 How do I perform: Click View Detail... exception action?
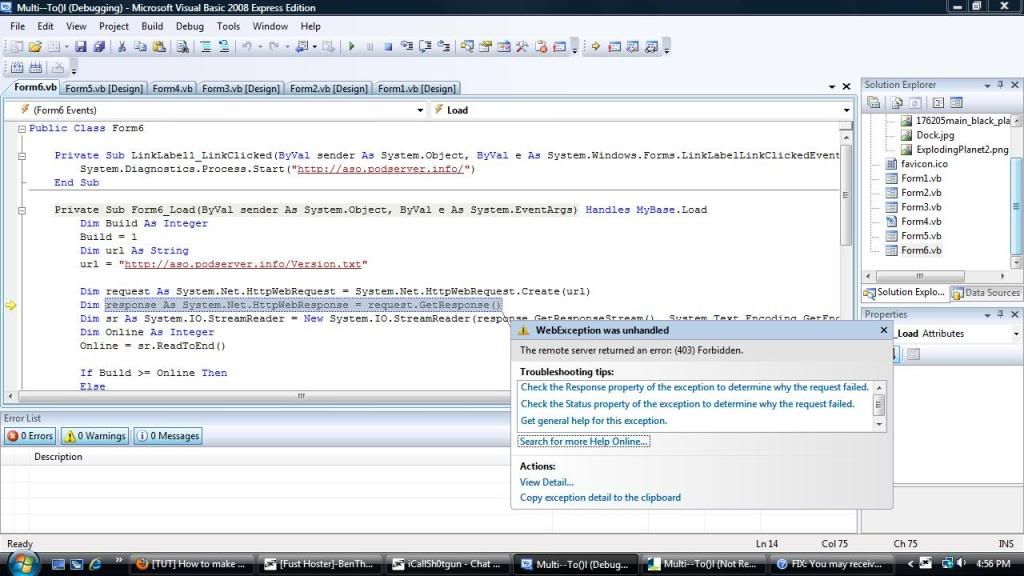point(547,482)
